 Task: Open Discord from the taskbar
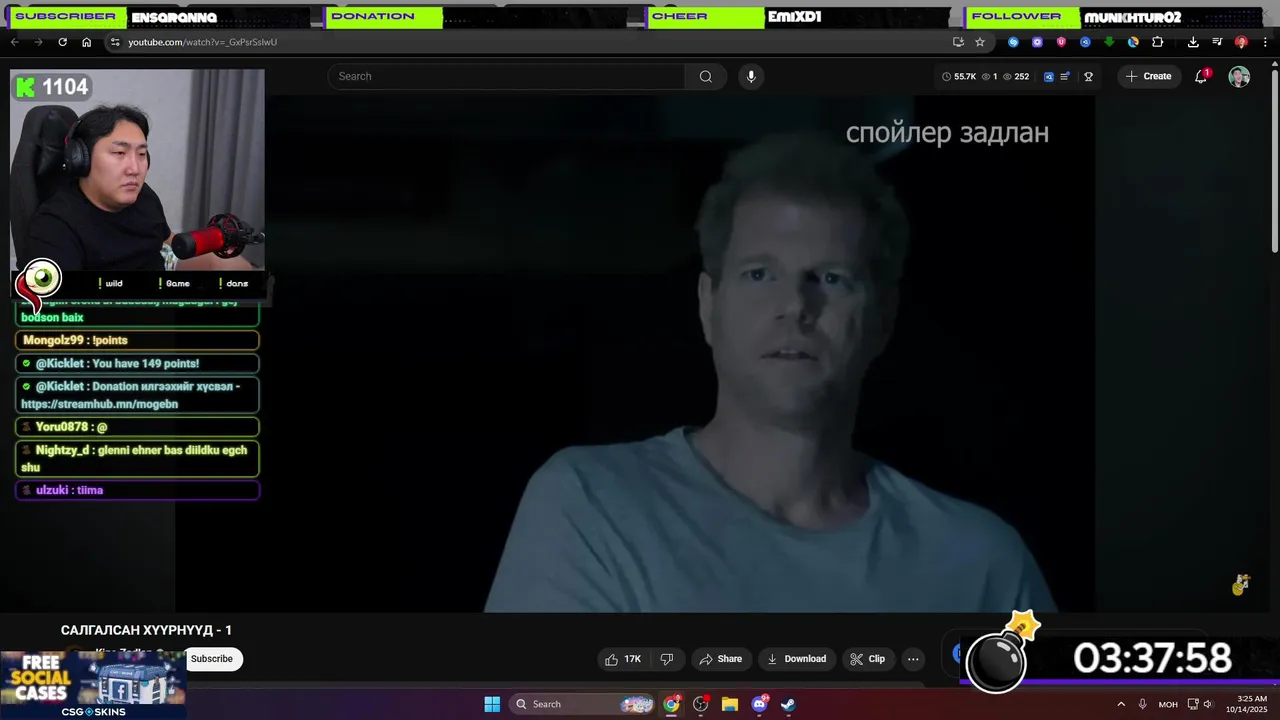pyautogui.click(x=759, y=704)
